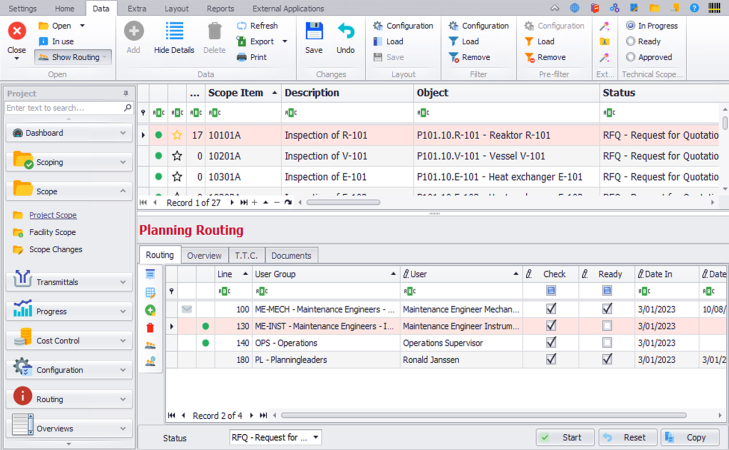The height and width of the screenshot is (450, 729).
Task: Toggle Ready checkbox for line 180
Action: point(607,359)
